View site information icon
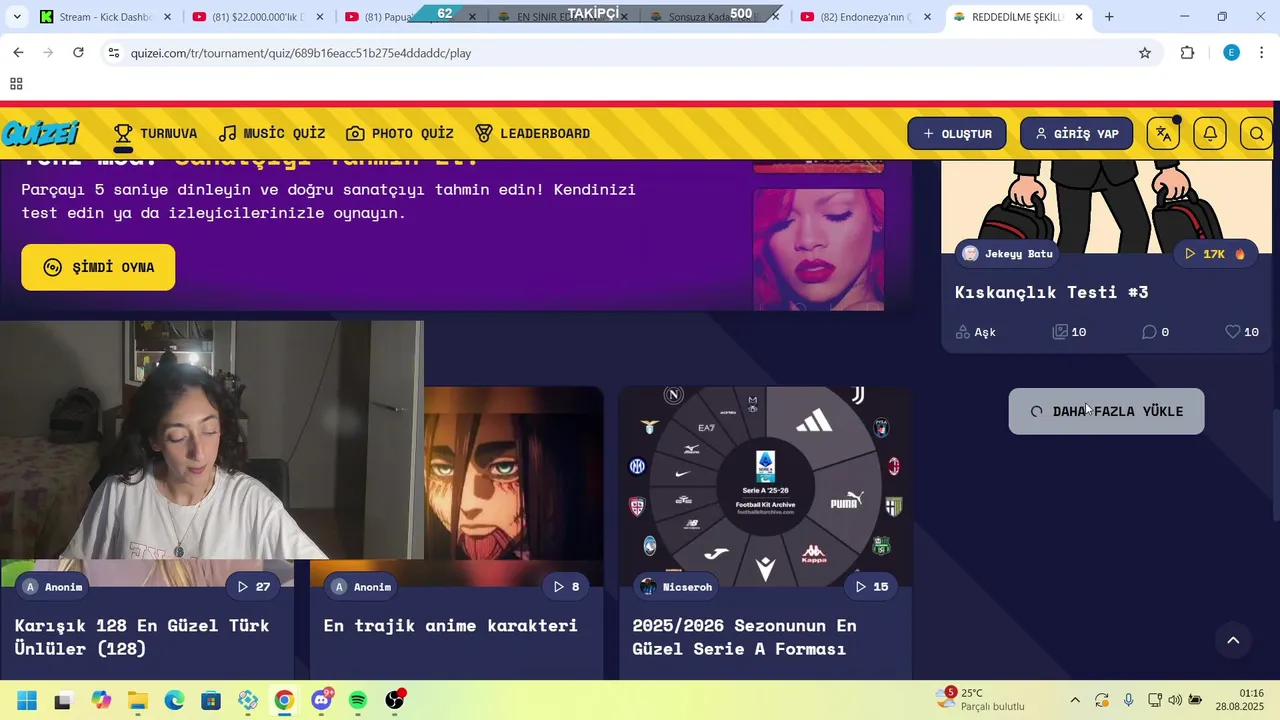The height and width of the screenshot is (720, 1280). point(114,53)
